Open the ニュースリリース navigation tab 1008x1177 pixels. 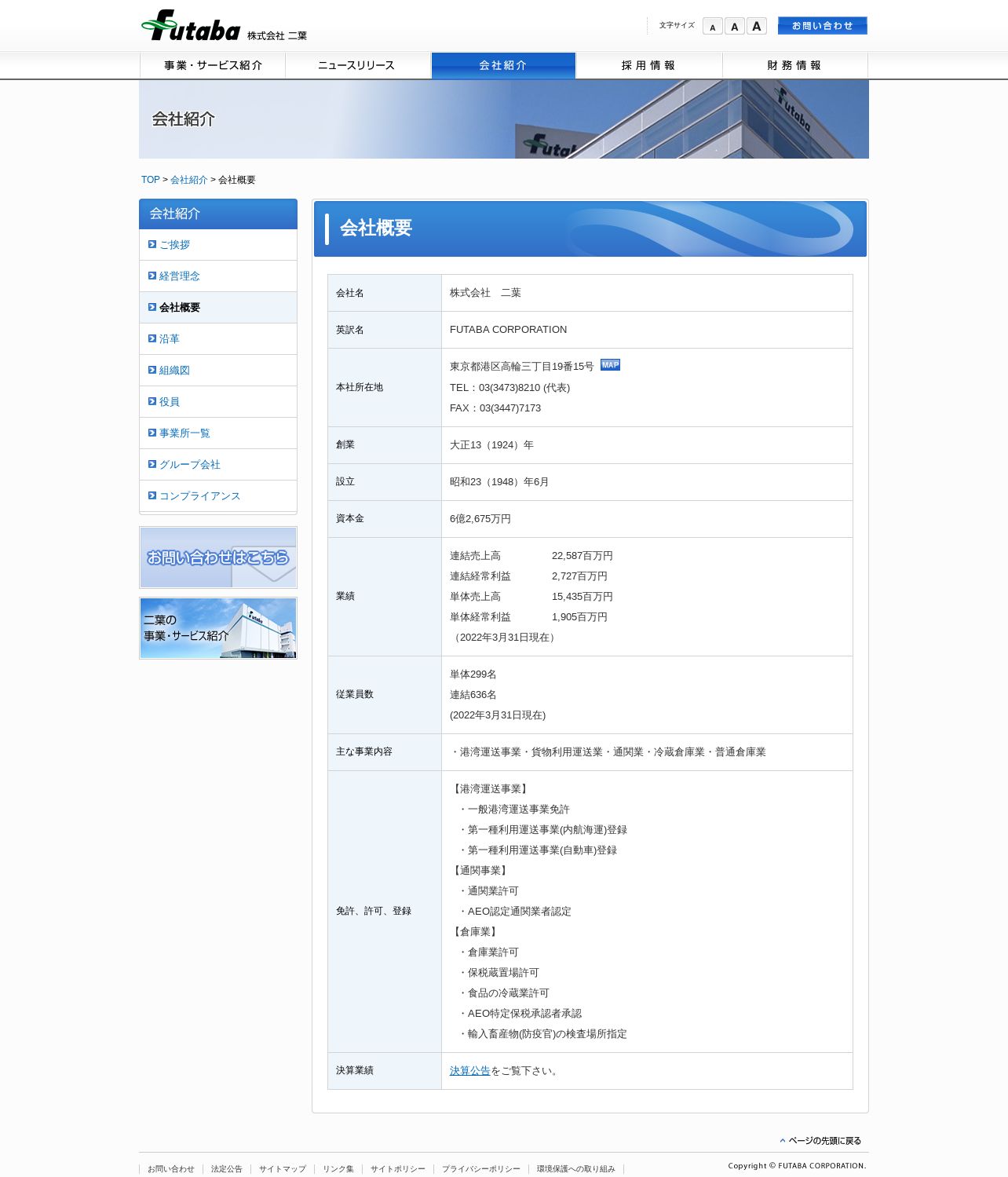click(x=358, y=65)
